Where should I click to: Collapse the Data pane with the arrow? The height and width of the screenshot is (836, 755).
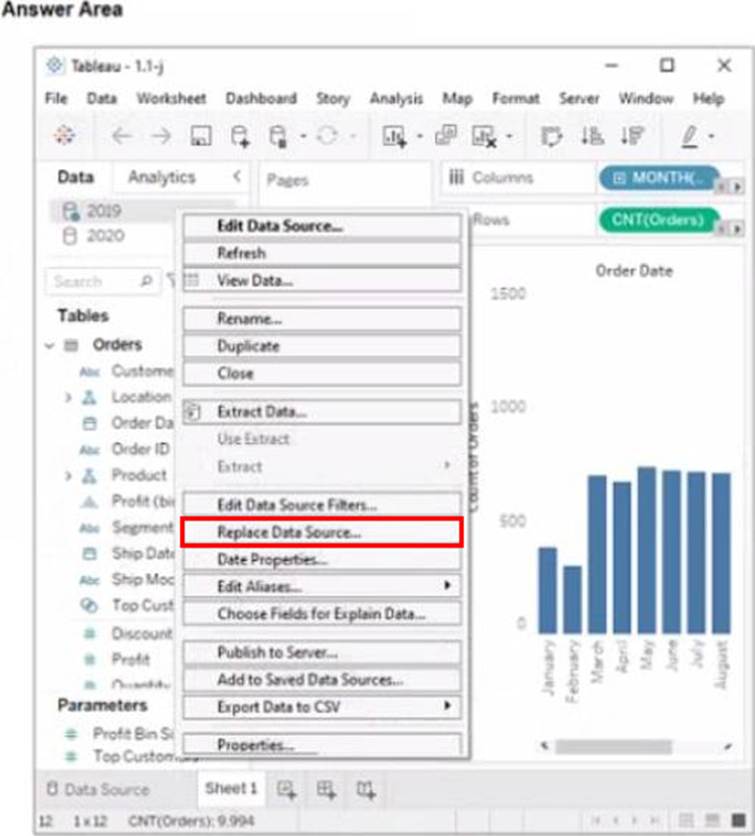pos(237,176)
